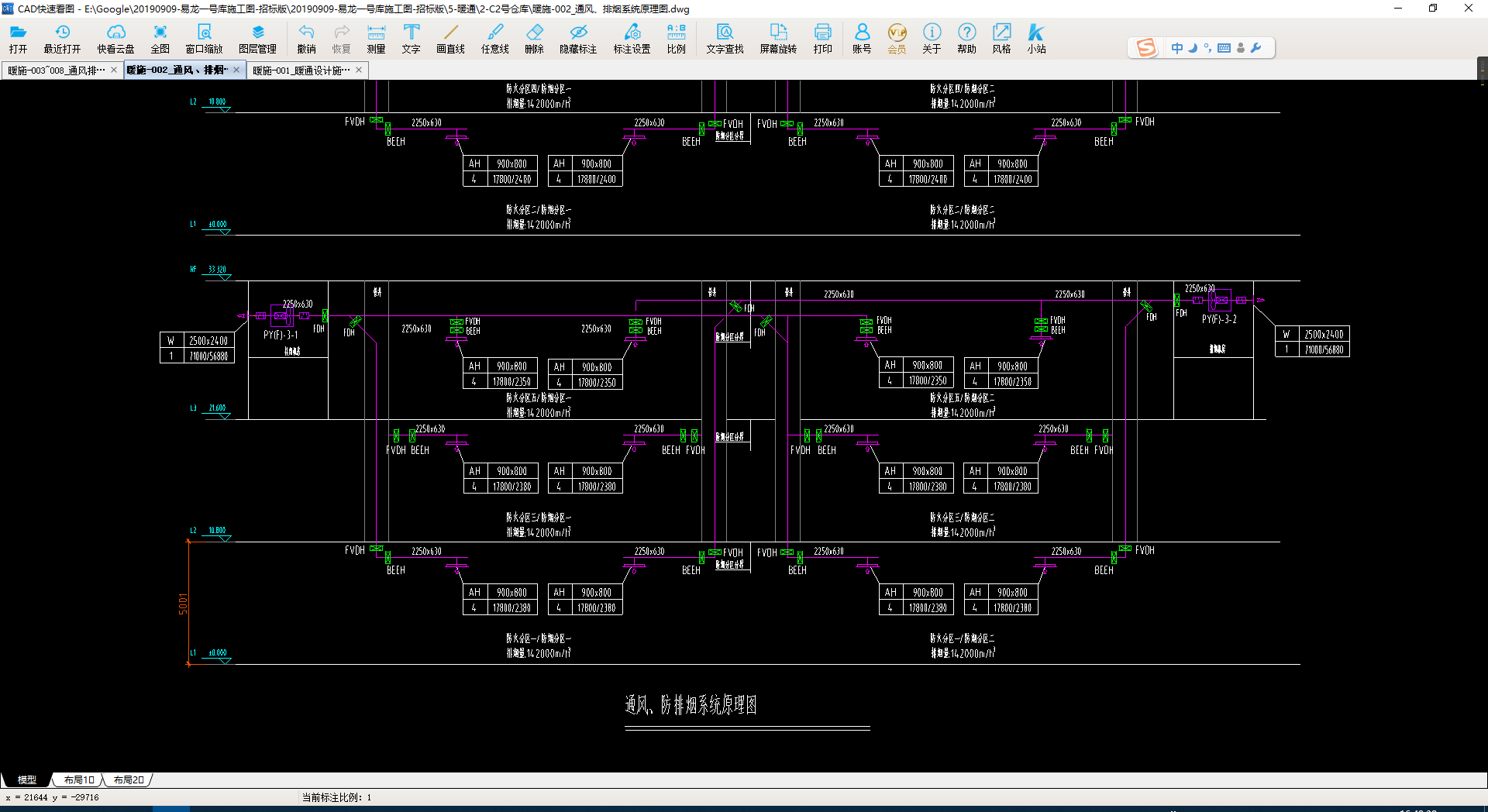Open 快看云盘 cloud drive
The width and height of the screenshot is (1488, 812).
coord(115,38)
